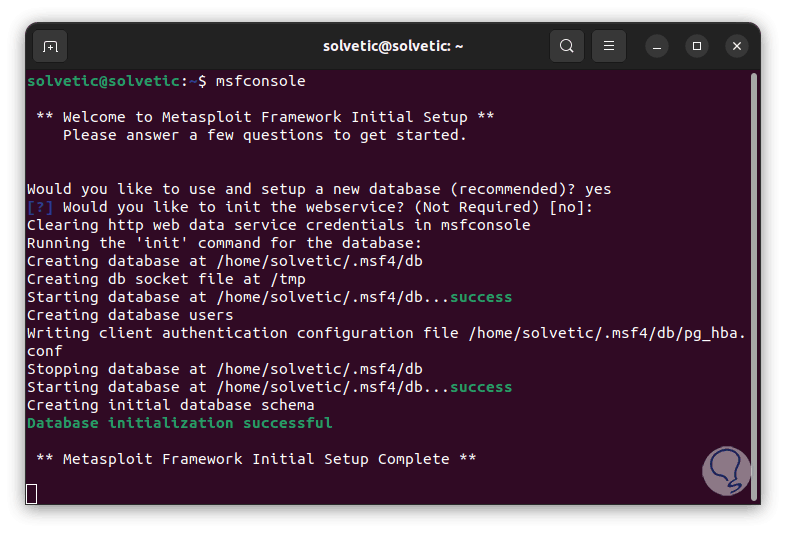Click the blue [?] prompt marker

(41, 207)
